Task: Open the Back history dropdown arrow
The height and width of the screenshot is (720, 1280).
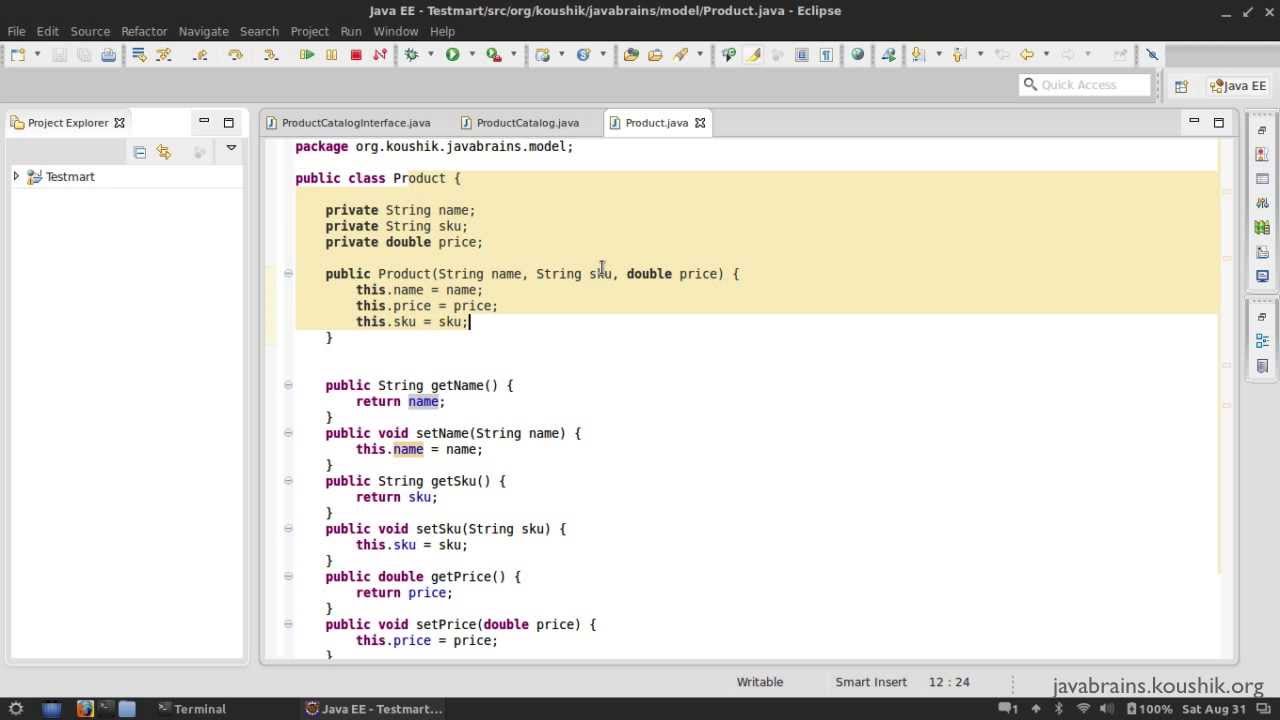Action: [1046, 55]
